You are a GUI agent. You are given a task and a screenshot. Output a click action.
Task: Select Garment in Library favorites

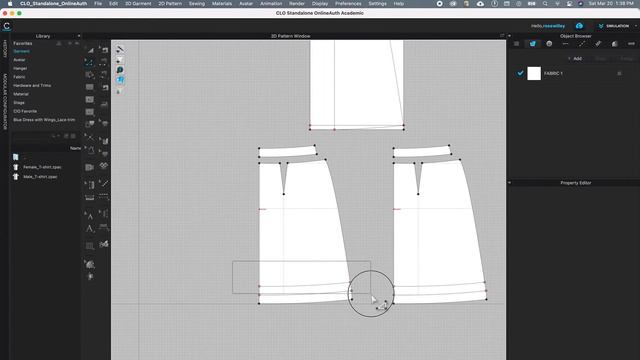pos(21,51)
